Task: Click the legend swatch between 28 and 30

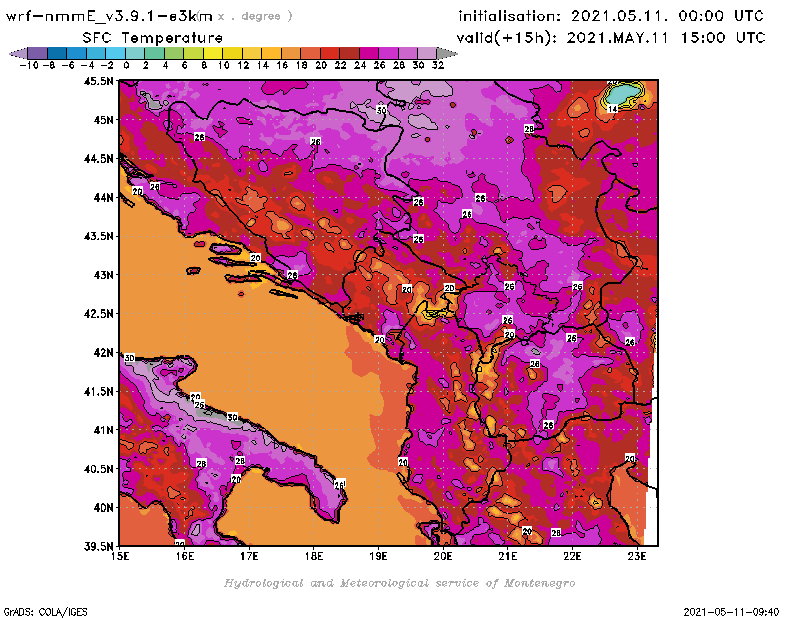Action: [x=408, y=53]
